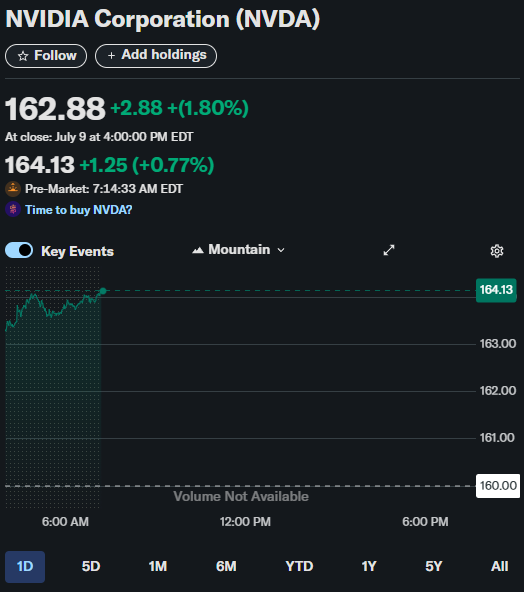Click the 6:00 PM axis label
Viewport: 524px width, 592px height.
(425, 522)
